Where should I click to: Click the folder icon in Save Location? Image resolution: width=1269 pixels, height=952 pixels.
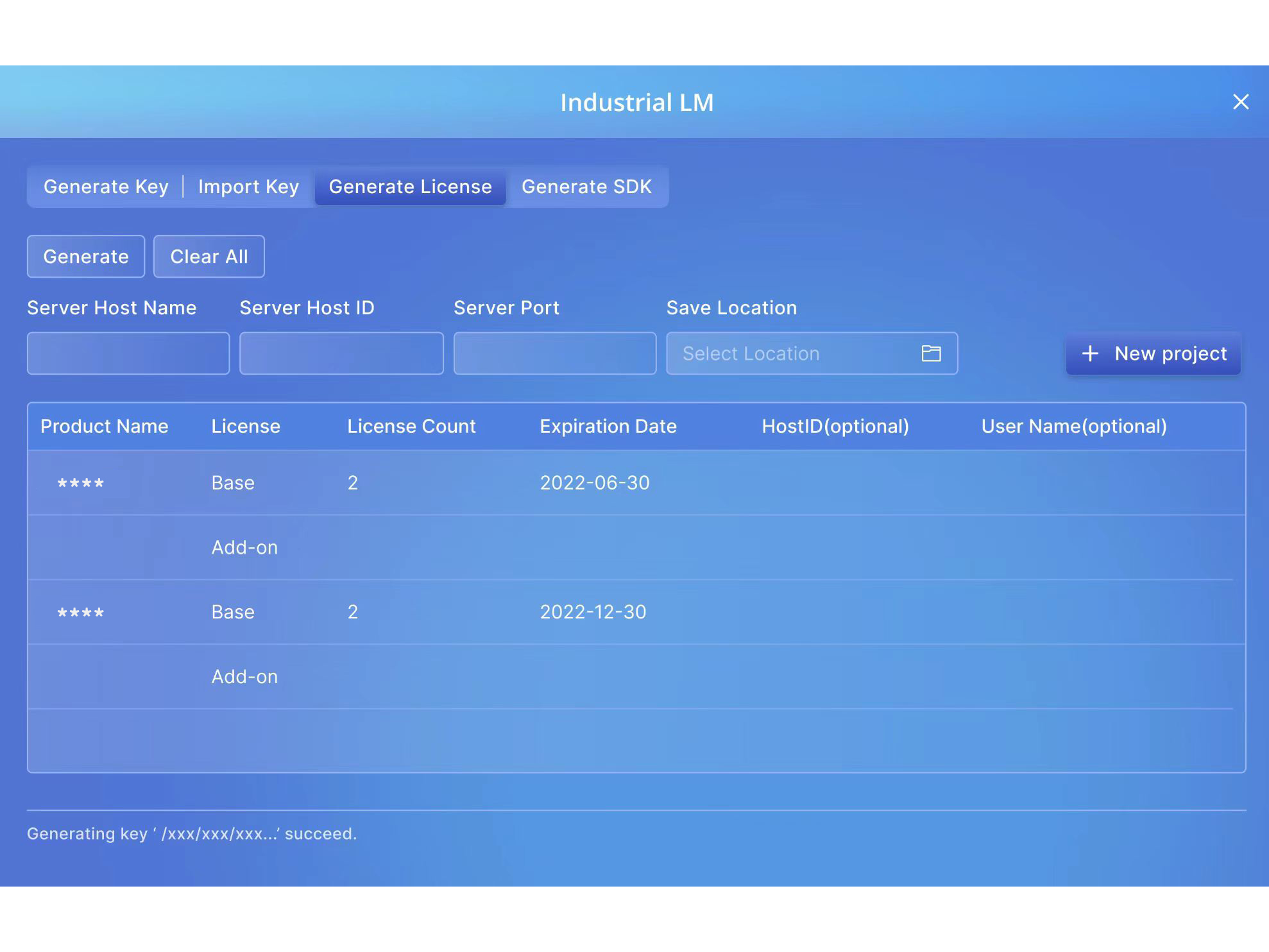click(930, 353)
